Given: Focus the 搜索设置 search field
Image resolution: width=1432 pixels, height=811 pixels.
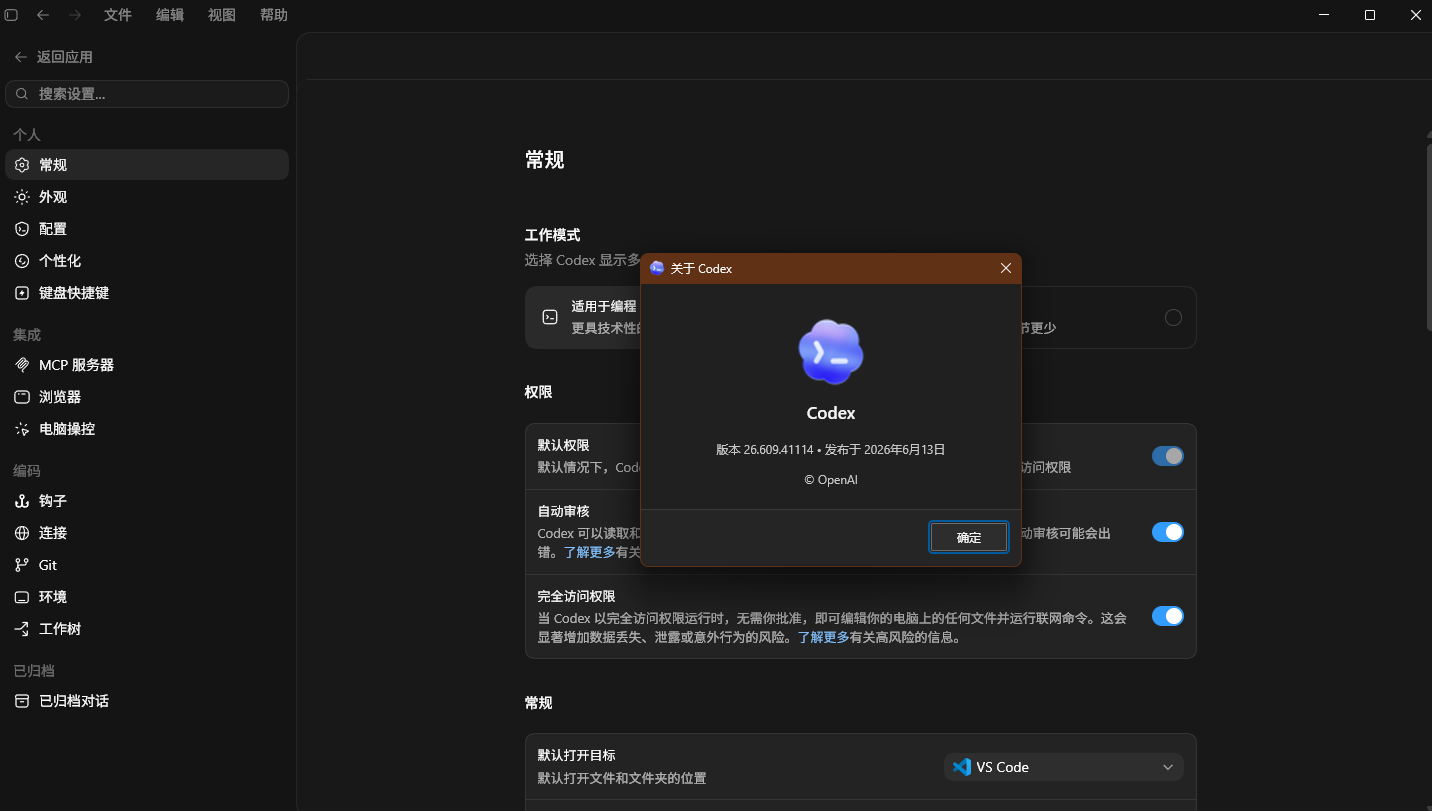Looking at the screenshot, I should (147, 94).
